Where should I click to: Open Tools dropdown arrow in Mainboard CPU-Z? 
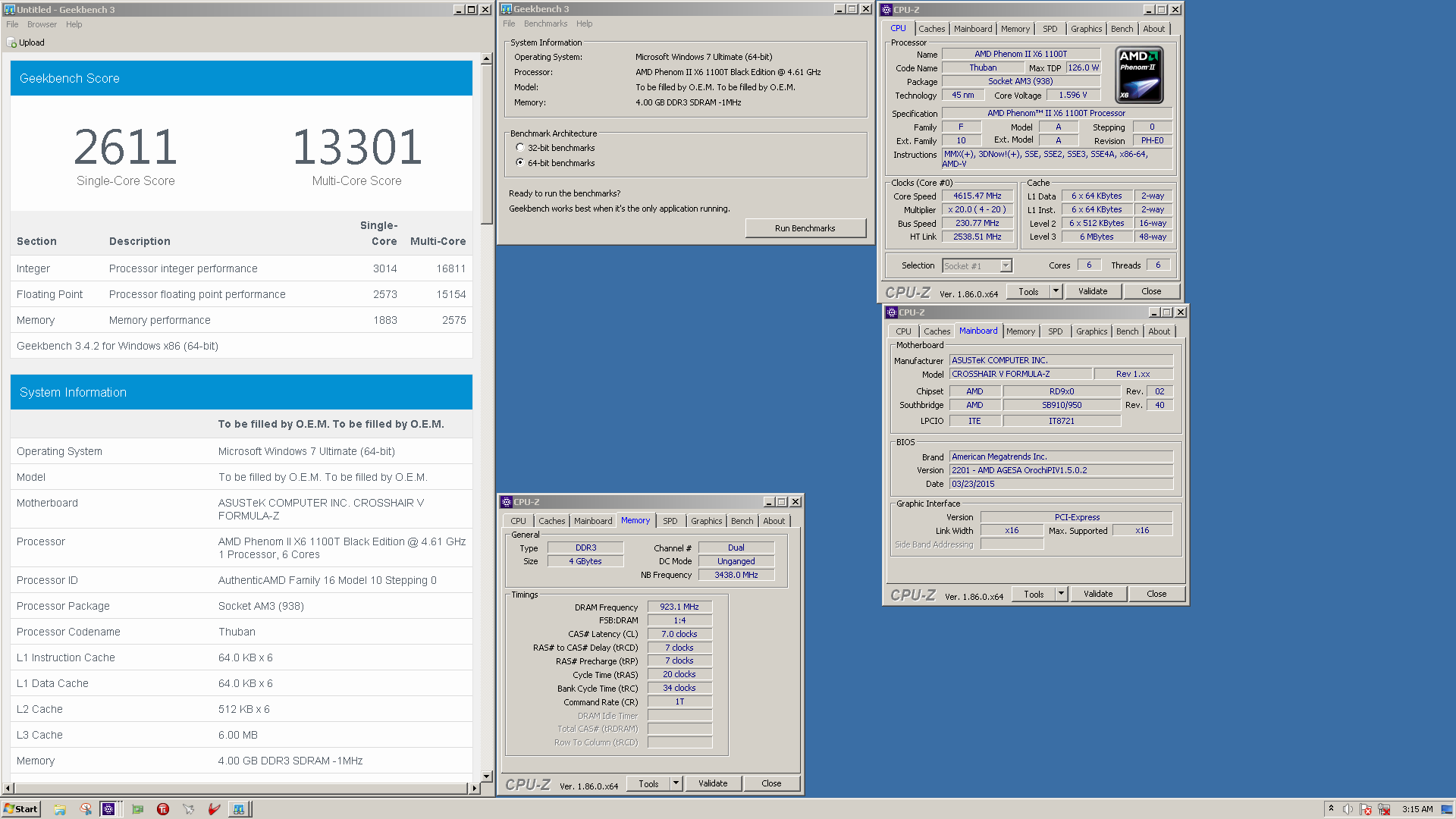point(1060,594)
